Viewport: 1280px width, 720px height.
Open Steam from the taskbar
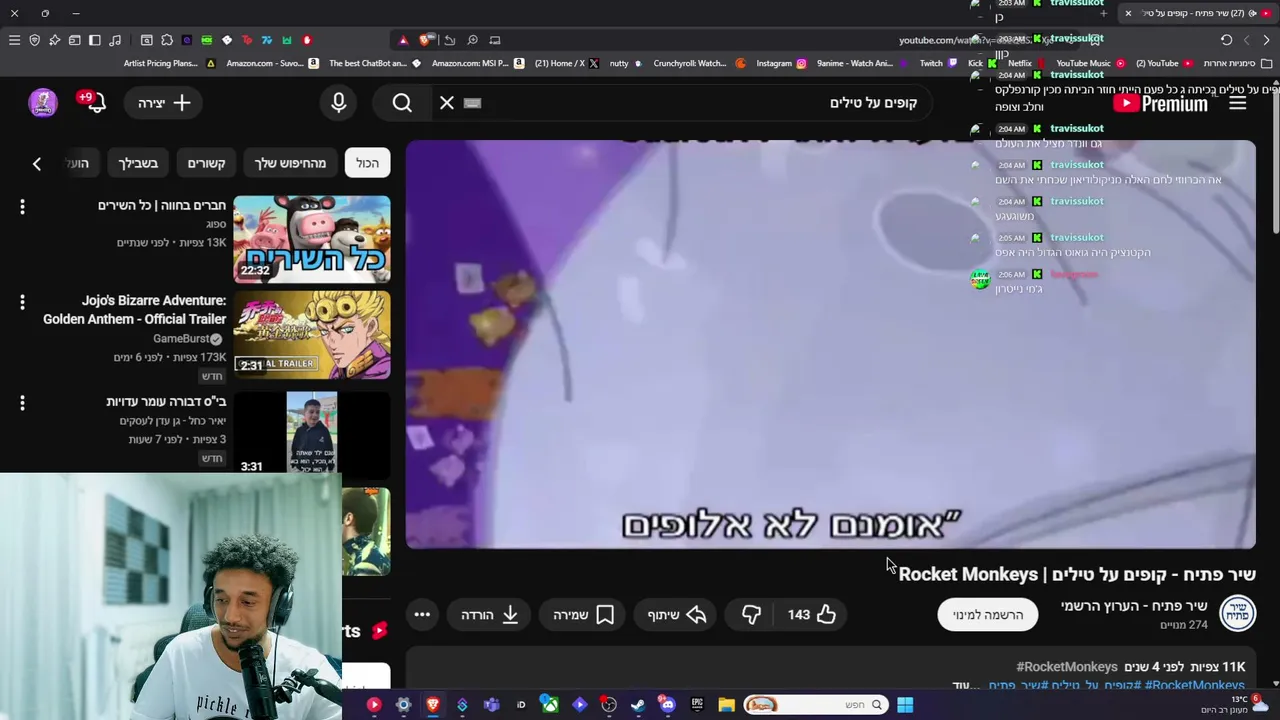[637, 705]
